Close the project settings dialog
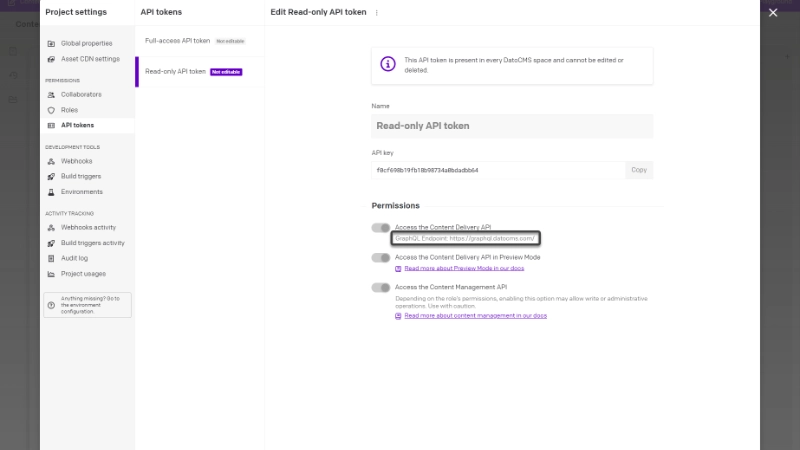The image size is (800, 450). pos(773,13)
